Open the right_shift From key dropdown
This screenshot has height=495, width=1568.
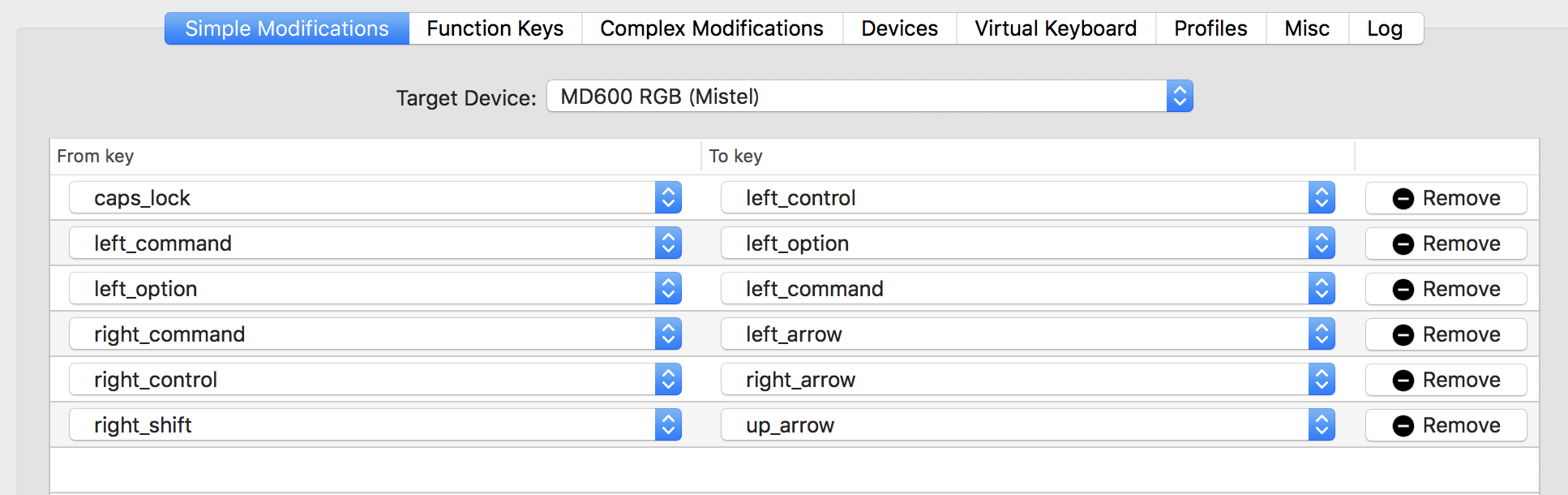[x=375, y=425]
